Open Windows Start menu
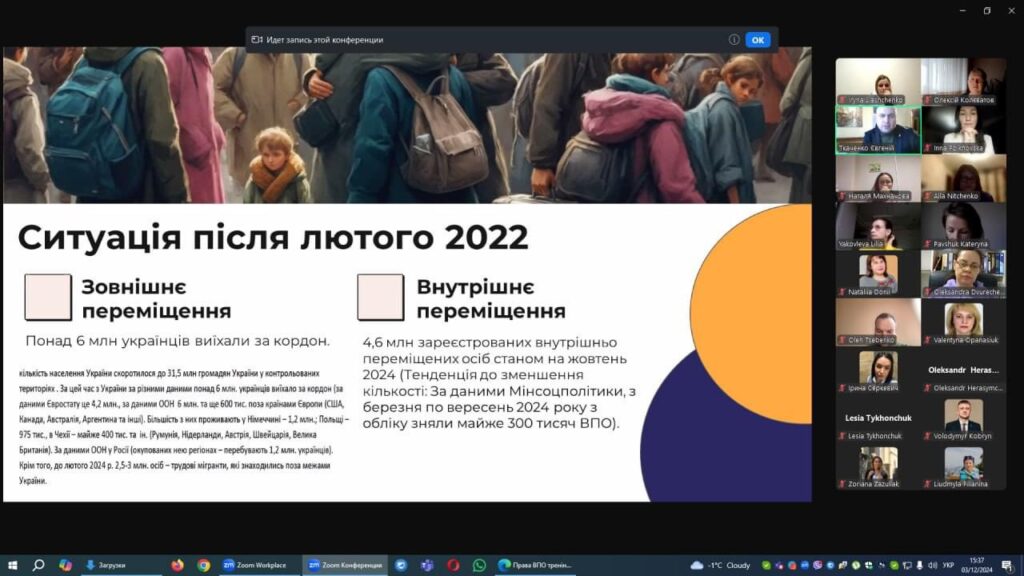Screen dimensions: 1024x576 click(13, 565)
